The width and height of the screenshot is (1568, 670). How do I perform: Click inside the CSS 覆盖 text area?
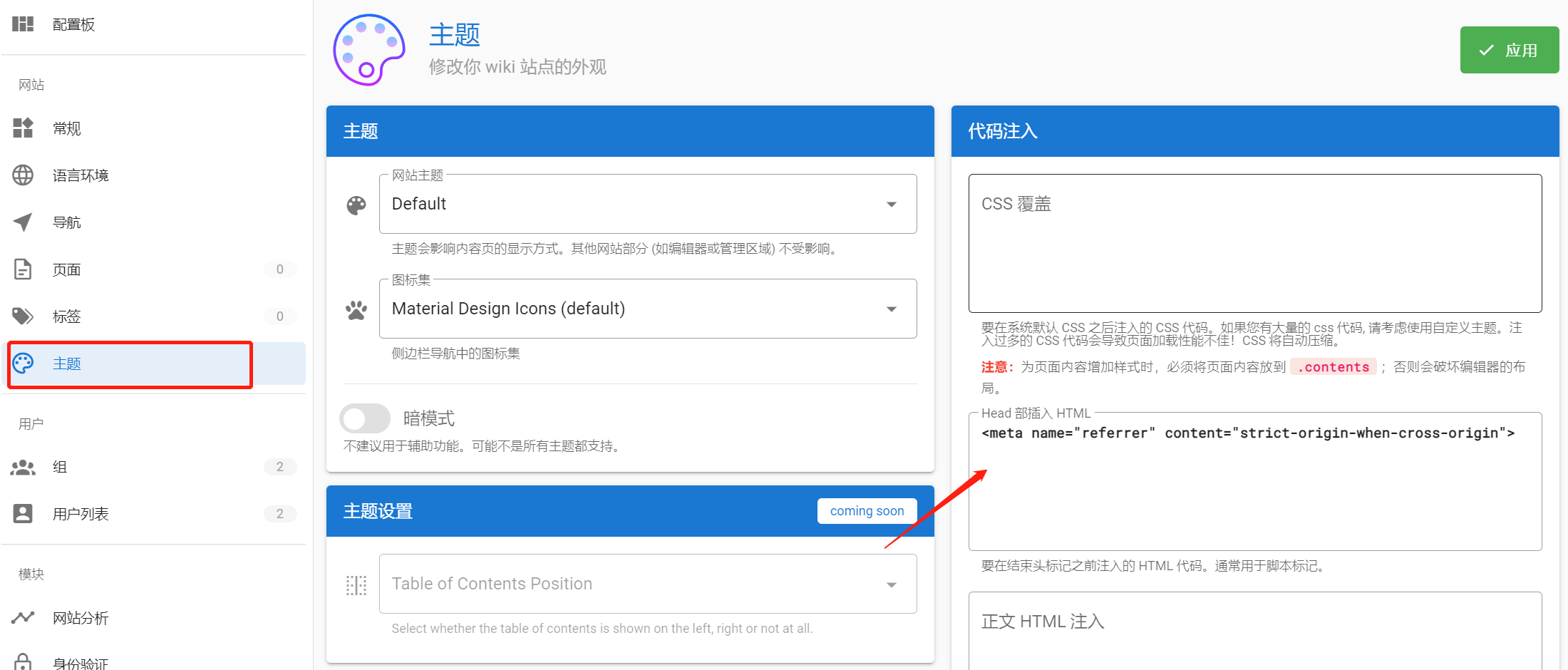click(x=1255, y=243)
